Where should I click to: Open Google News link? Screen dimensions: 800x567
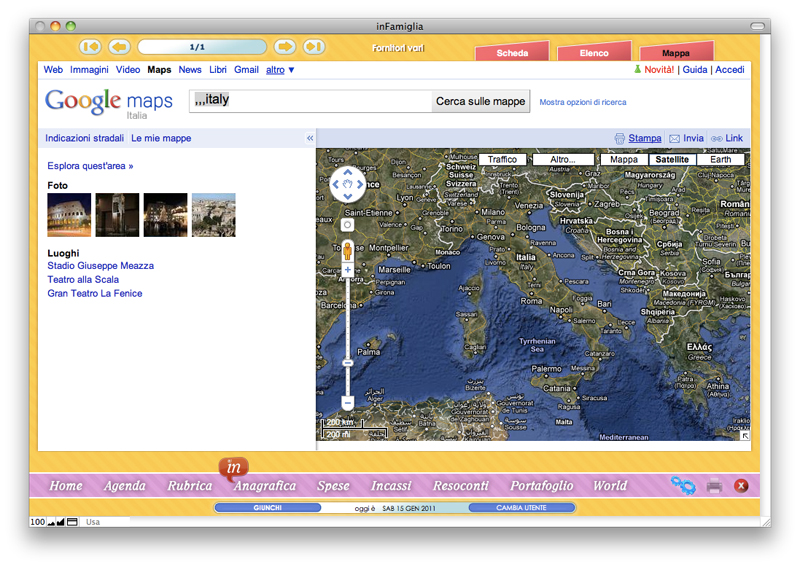click(x=190, y=70)
